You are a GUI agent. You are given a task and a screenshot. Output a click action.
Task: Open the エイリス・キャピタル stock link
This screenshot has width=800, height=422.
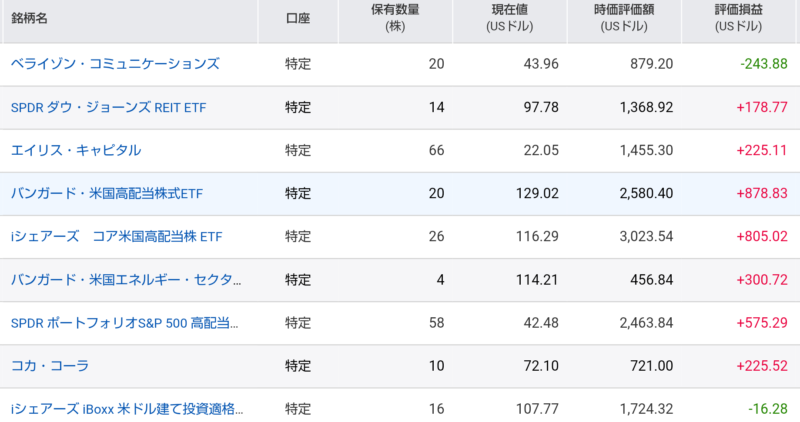click(x=76, y=151)
